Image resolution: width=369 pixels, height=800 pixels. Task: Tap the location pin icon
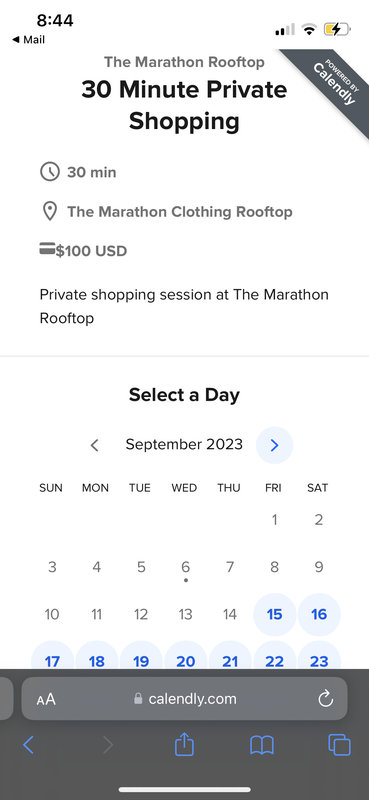tap(50, 212)
